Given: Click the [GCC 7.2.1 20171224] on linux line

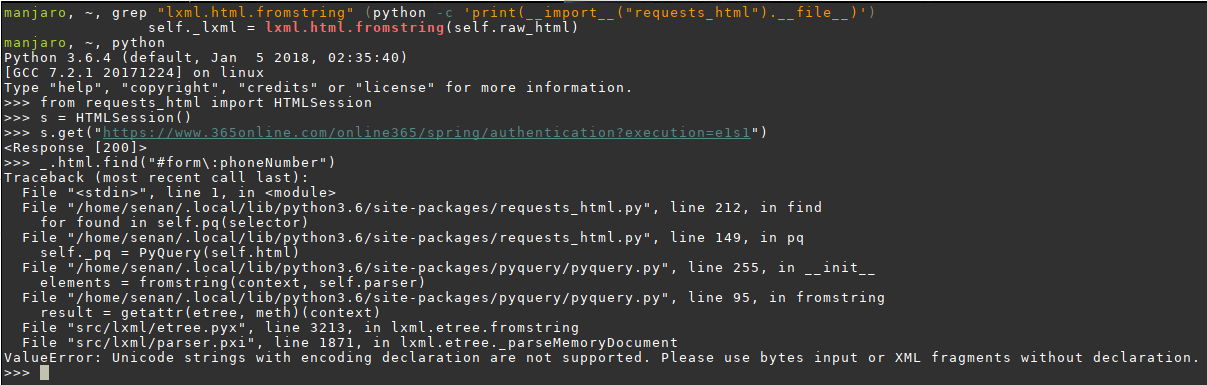Looking at the screenshot, I should 135,72.
